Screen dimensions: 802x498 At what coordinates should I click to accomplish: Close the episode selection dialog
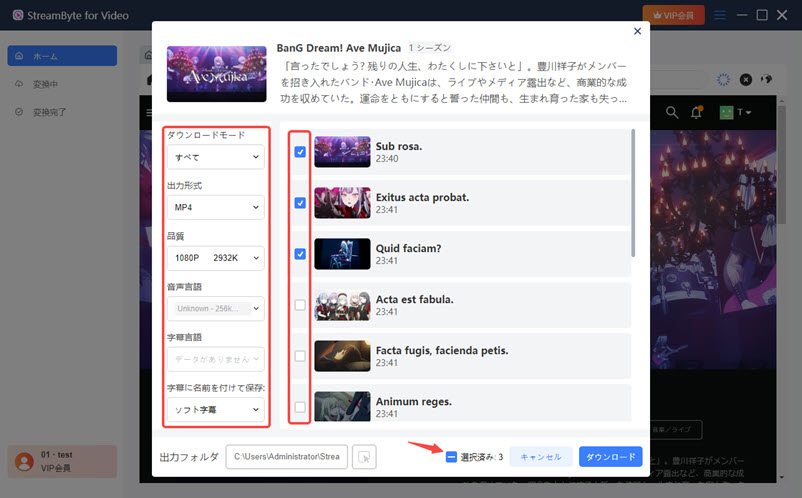click(x=637, y=31)
